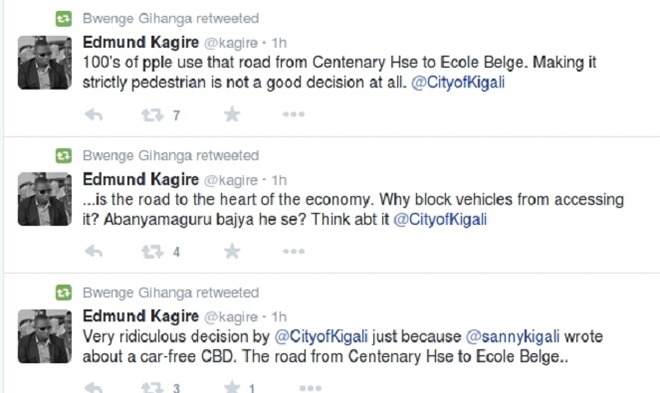Reply to the 'Very ridiculous decision' tweet
Image resolution: width=660 pixels, height=393 pixels.
click(93, 388)
